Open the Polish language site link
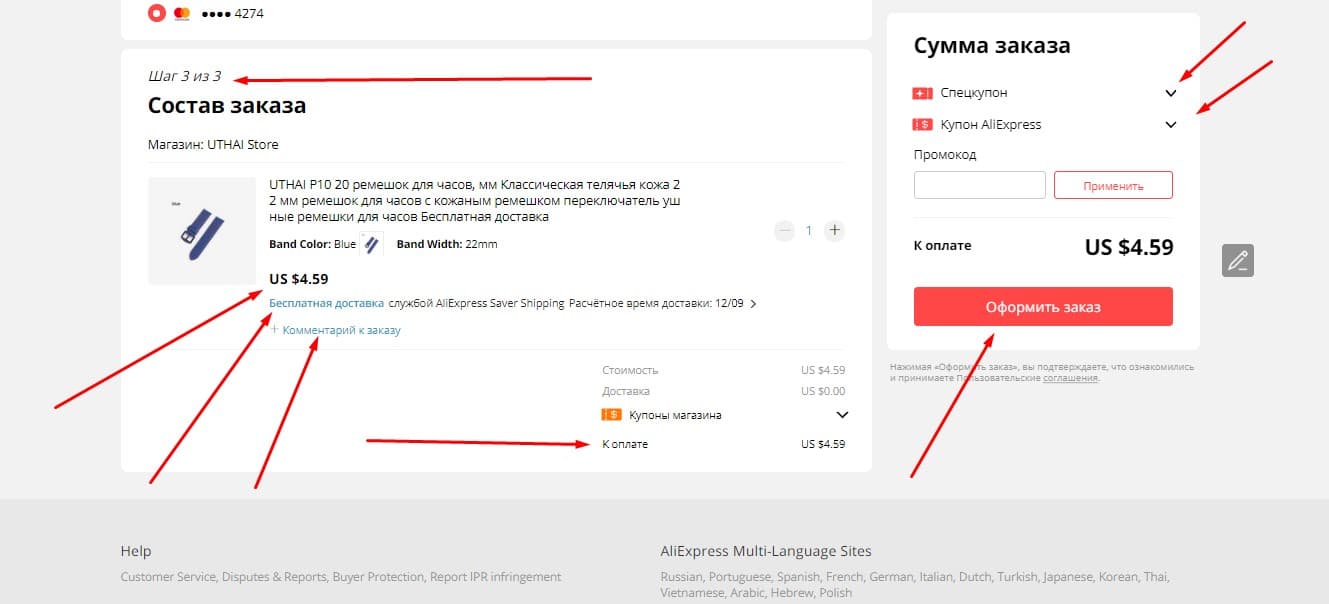Viewport: 1329px width, 604px height. (836, 593)
